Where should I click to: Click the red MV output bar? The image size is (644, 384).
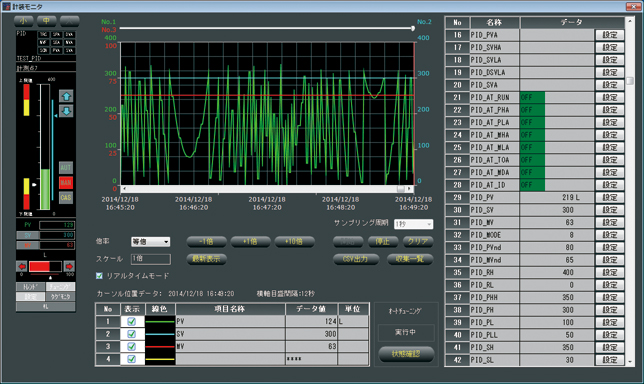[x=39, y=267]
